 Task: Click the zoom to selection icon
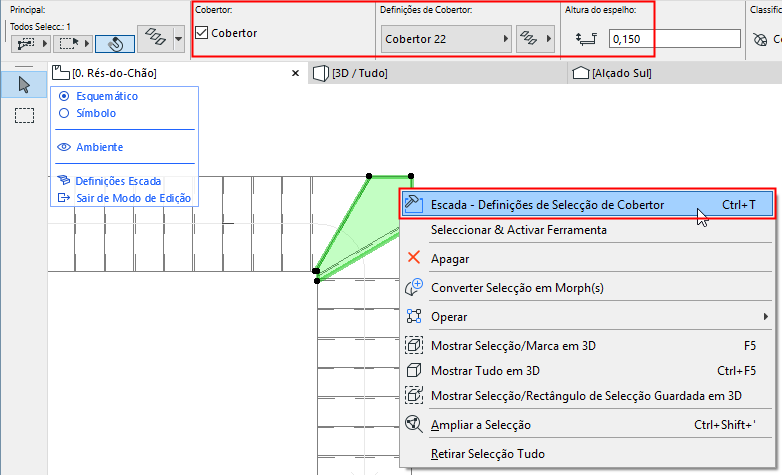413,425
